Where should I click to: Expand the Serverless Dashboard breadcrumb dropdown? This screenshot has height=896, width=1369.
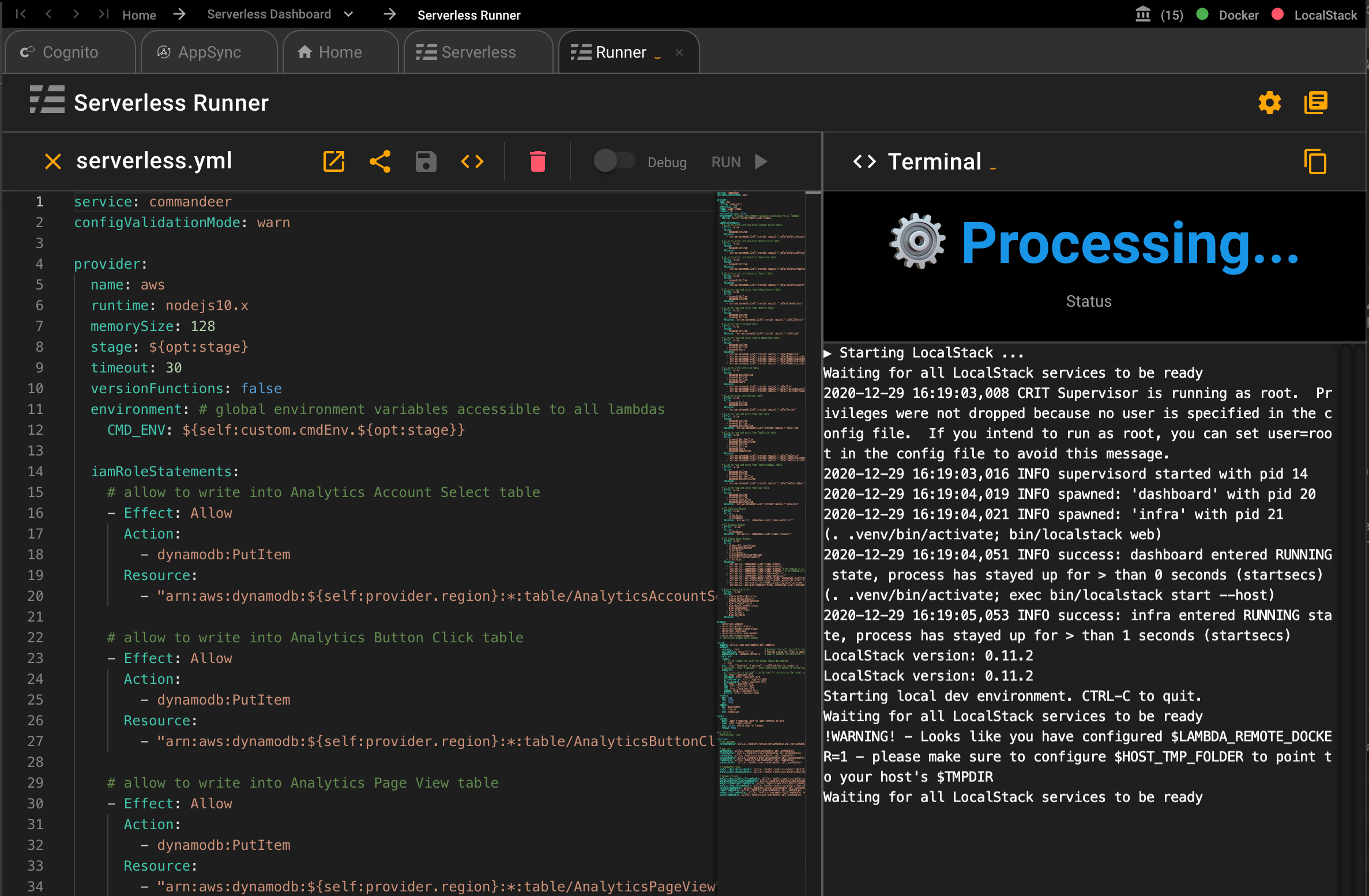tap(348, 14)
